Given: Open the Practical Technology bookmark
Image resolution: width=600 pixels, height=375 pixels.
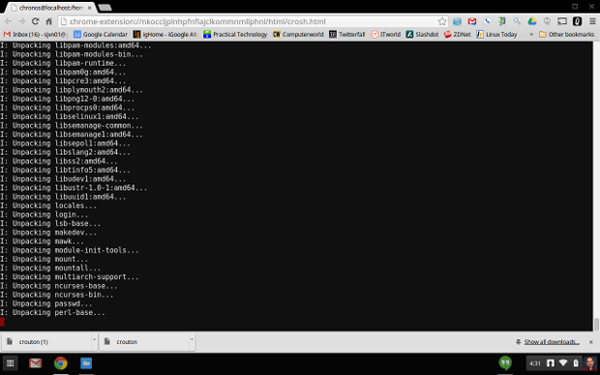Looking at the screenshot, I should coord(235,34).
